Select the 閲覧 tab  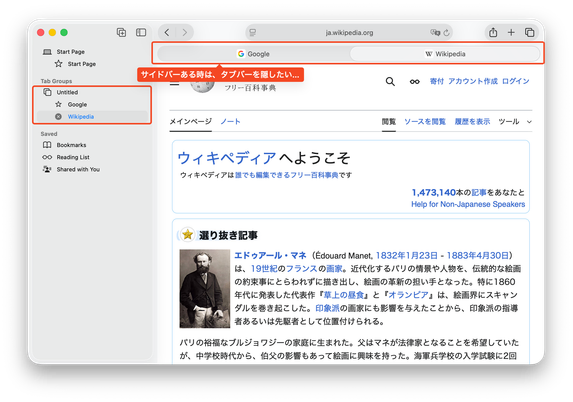pyautogui.click(x=389, y=121)
